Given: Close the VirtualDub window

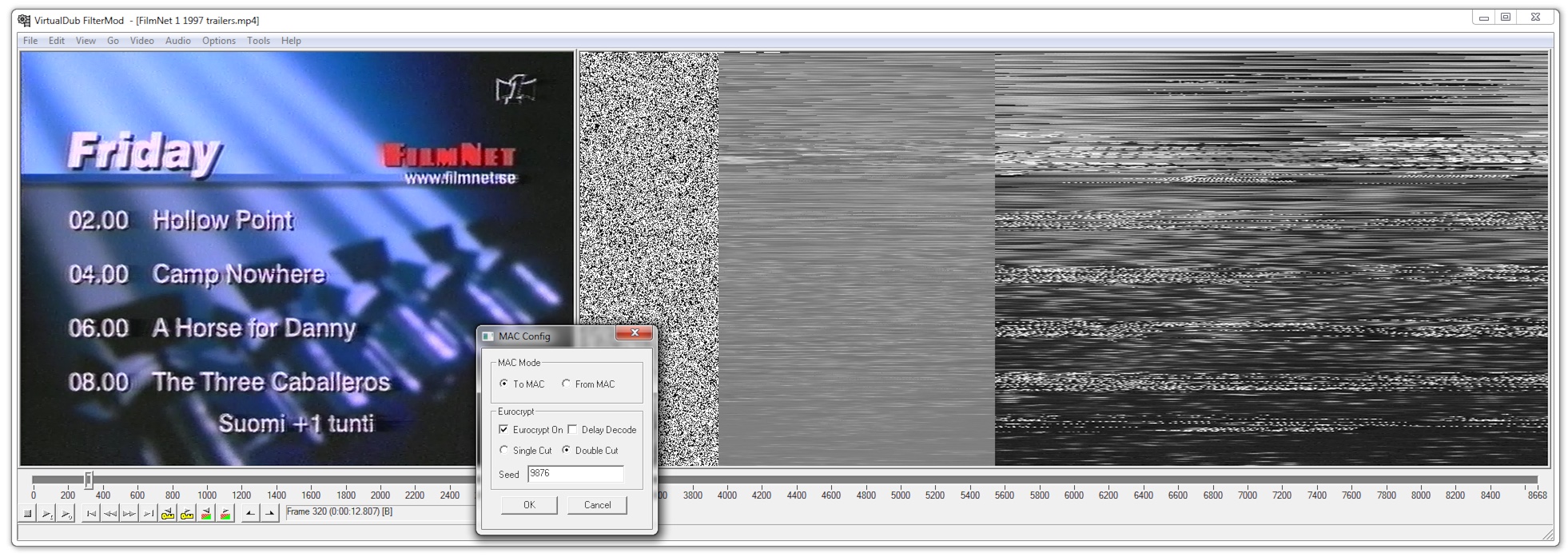Looking at the screenshot, I should click(1535, 18).
